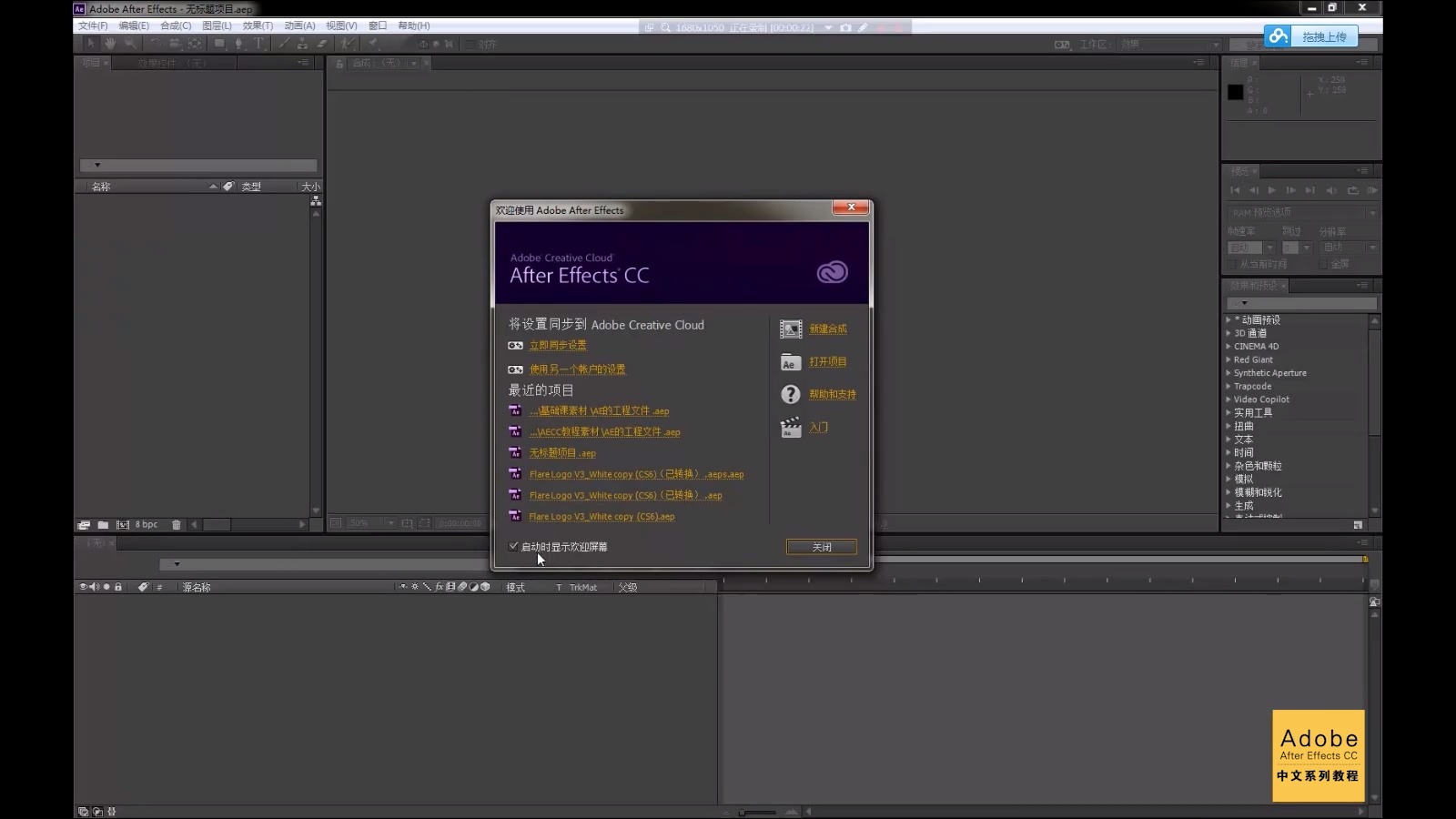The height and width of the screenshot is (819, 1456).
Task: Open the 图层(L) Layer menu
Action: click(x=217, y=25)
